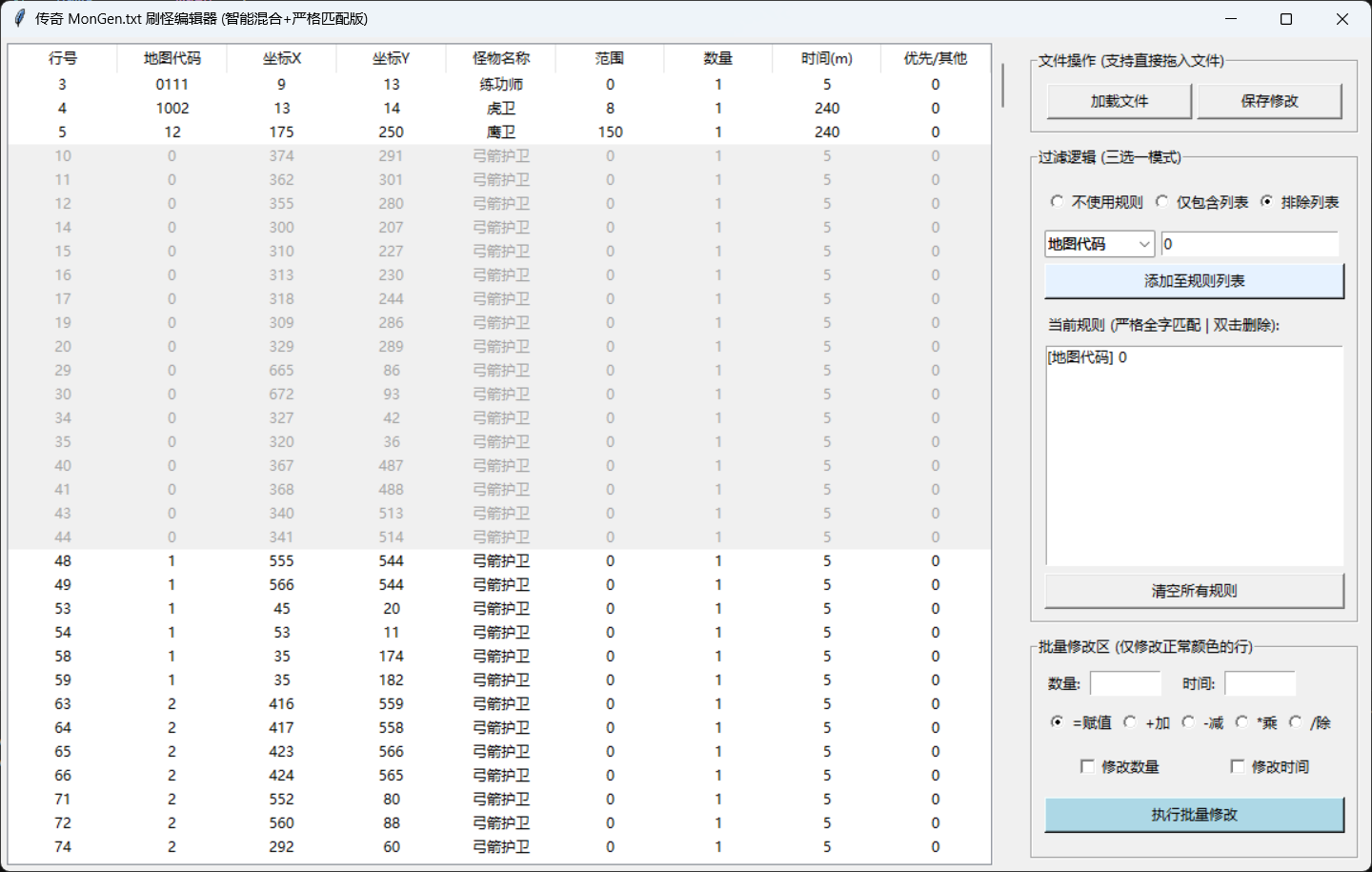
Task: Click coordinate Y value 174
Action: tap(391, 657)
